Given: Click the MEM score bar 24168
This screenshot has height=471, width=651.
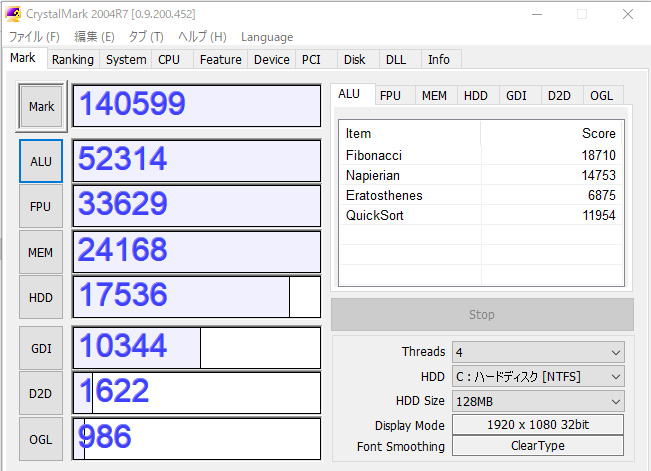Looking at the screenshot, I should (197, 252).
